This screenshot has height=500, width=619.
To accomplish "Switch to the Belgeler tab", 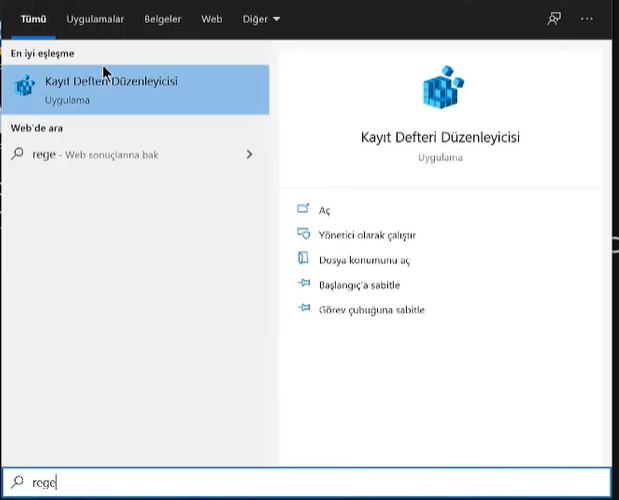I will pyautogui.click(x=163, y=19).
